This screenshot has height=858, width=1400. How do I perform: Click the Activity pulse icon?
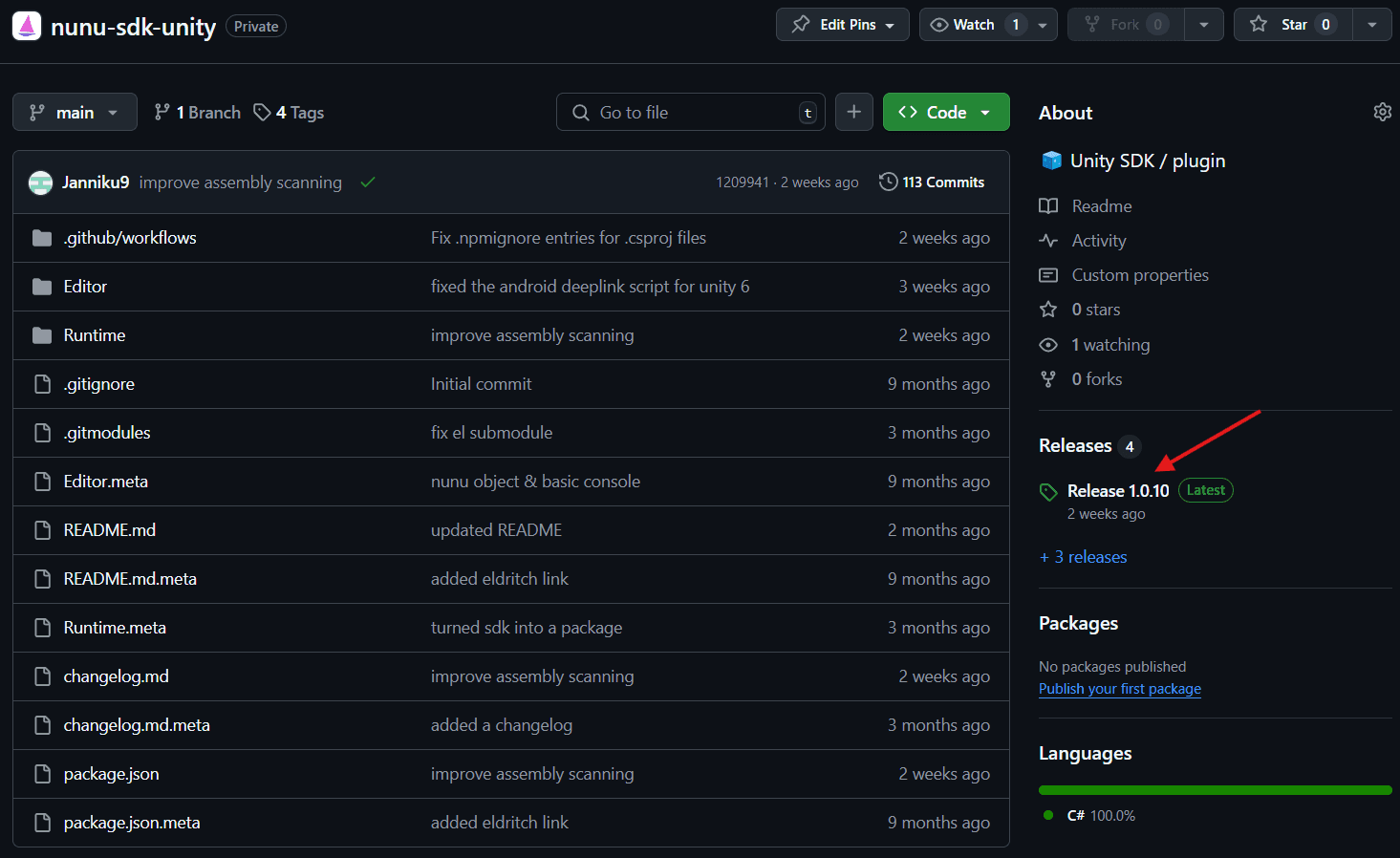click(x=1048, y=241)
